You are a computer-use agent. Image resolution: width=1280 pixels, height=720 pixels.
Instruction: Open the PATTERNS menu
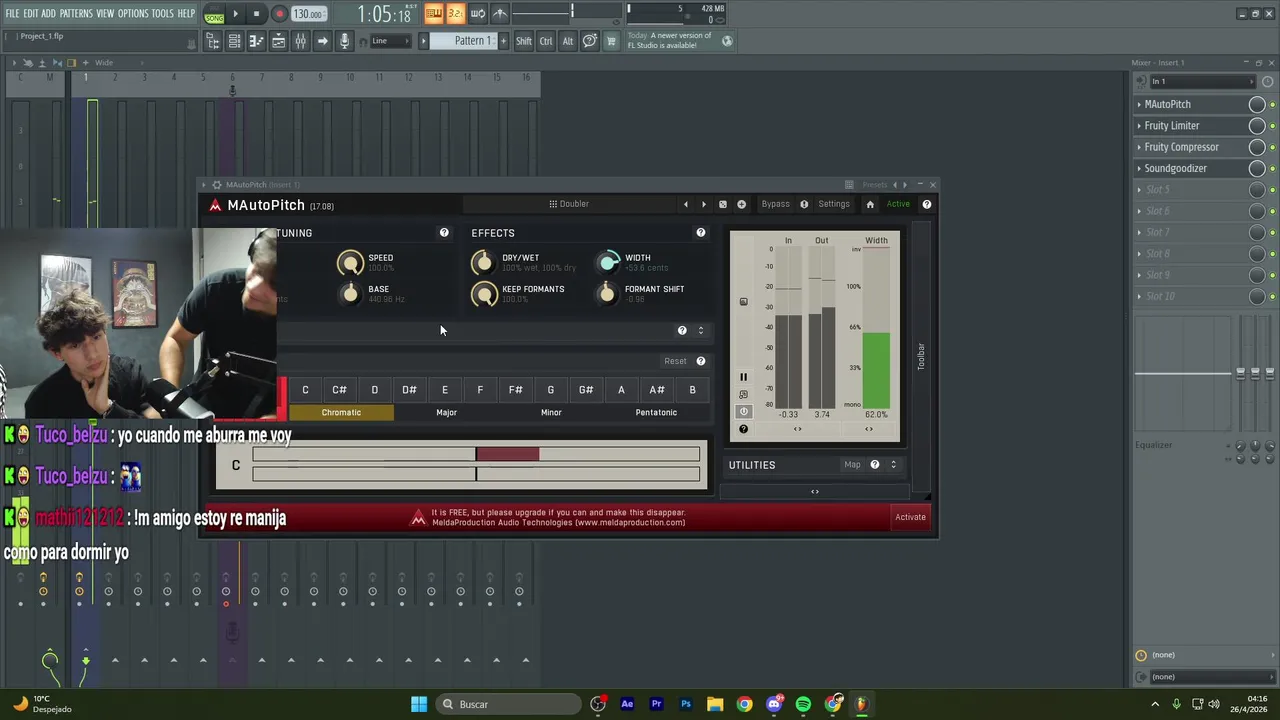click(76, 13)
